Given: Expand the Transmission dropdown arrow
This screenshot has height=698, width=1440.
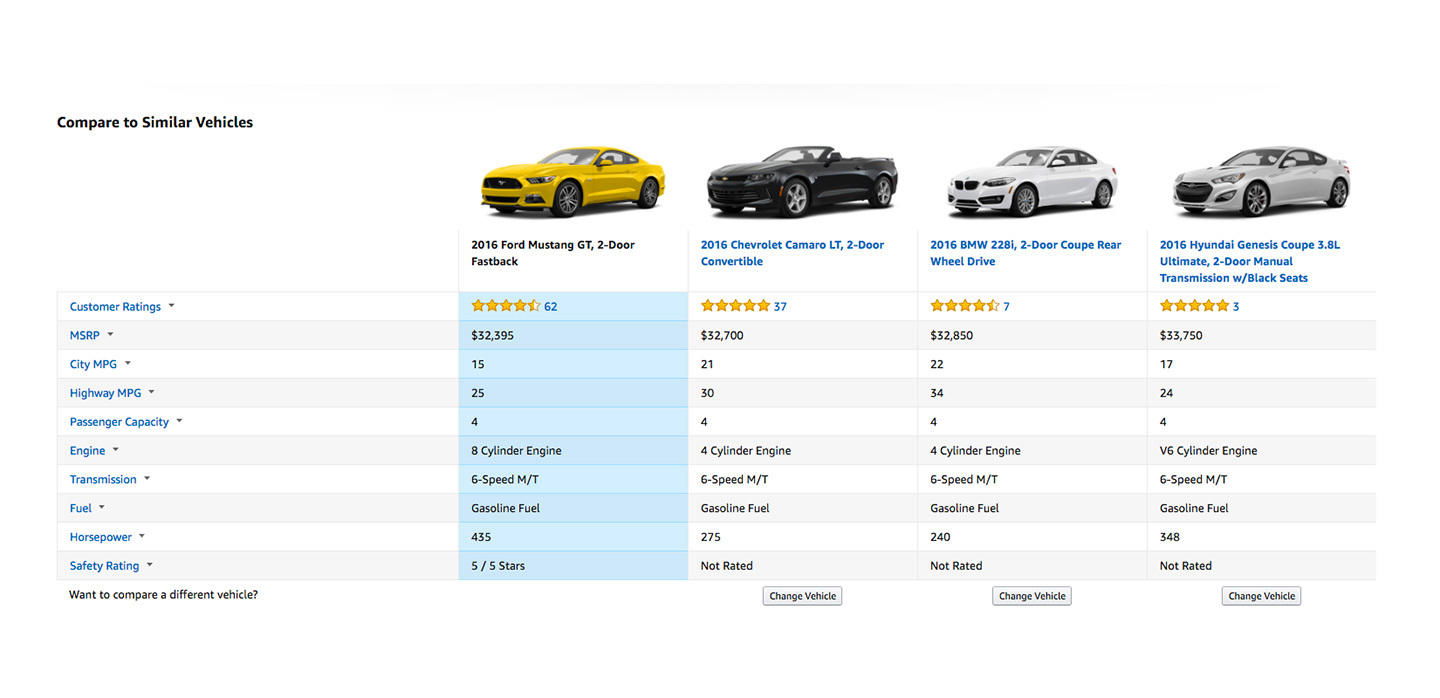Looking at the screenshot, I should click(147, 479).
